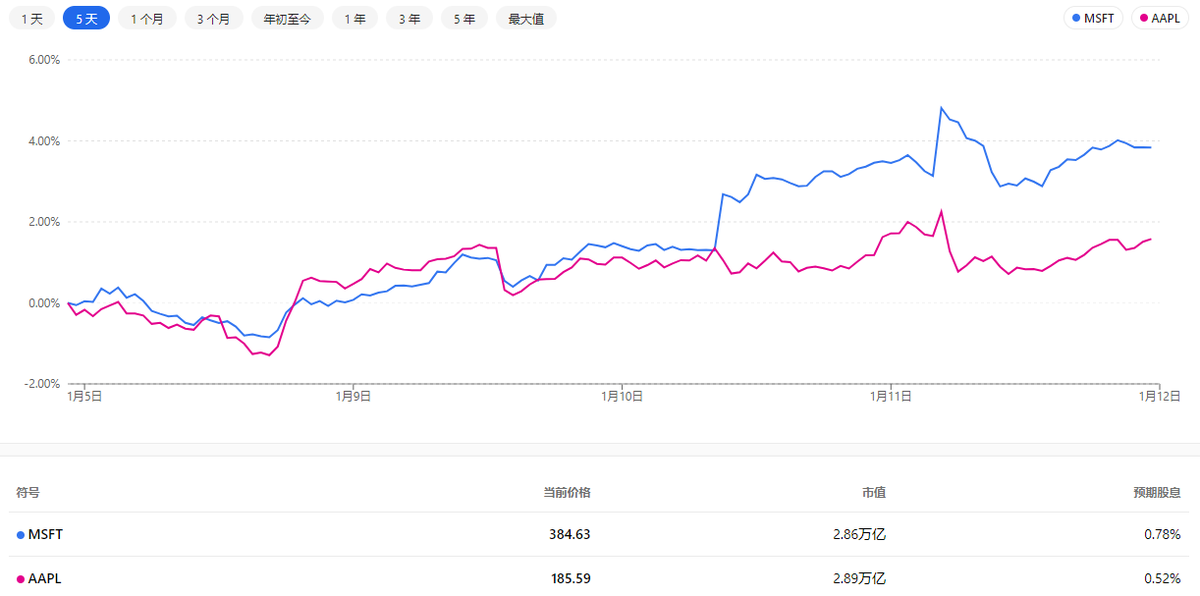Sort by 市值 column header
The width and height of the screenshot is (1200, 596).
(873, 492)
